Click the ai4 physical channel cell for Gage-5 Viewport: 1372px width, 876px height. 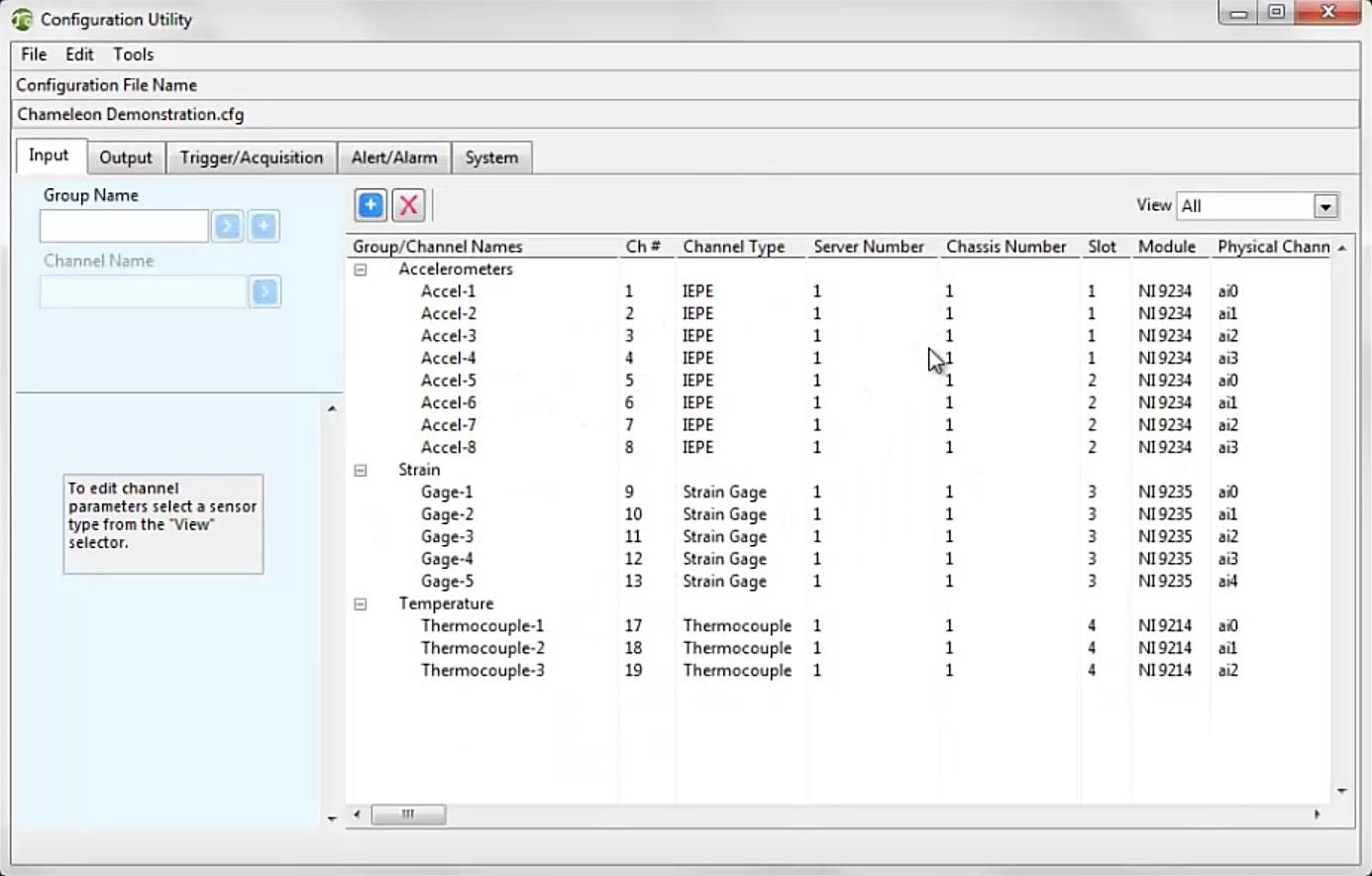(x=1227, y=582)
